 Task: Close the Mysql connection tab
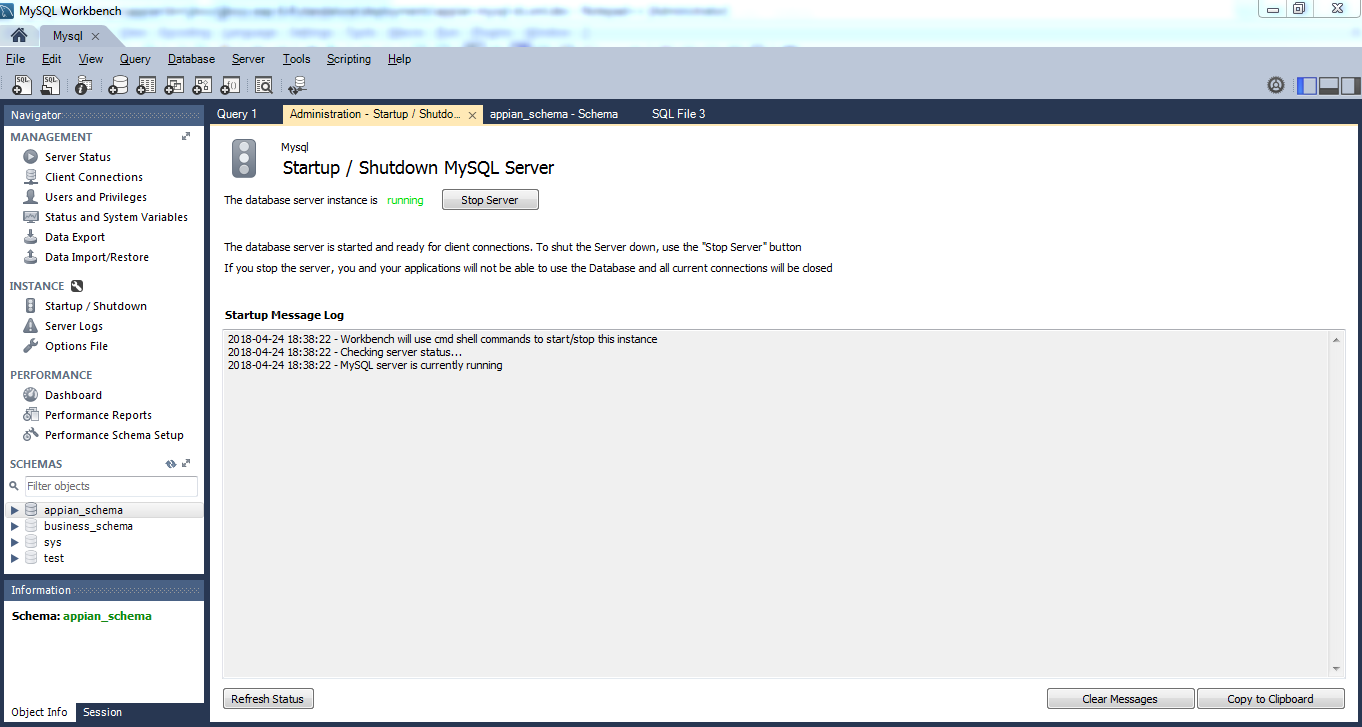tap(95, 36)
